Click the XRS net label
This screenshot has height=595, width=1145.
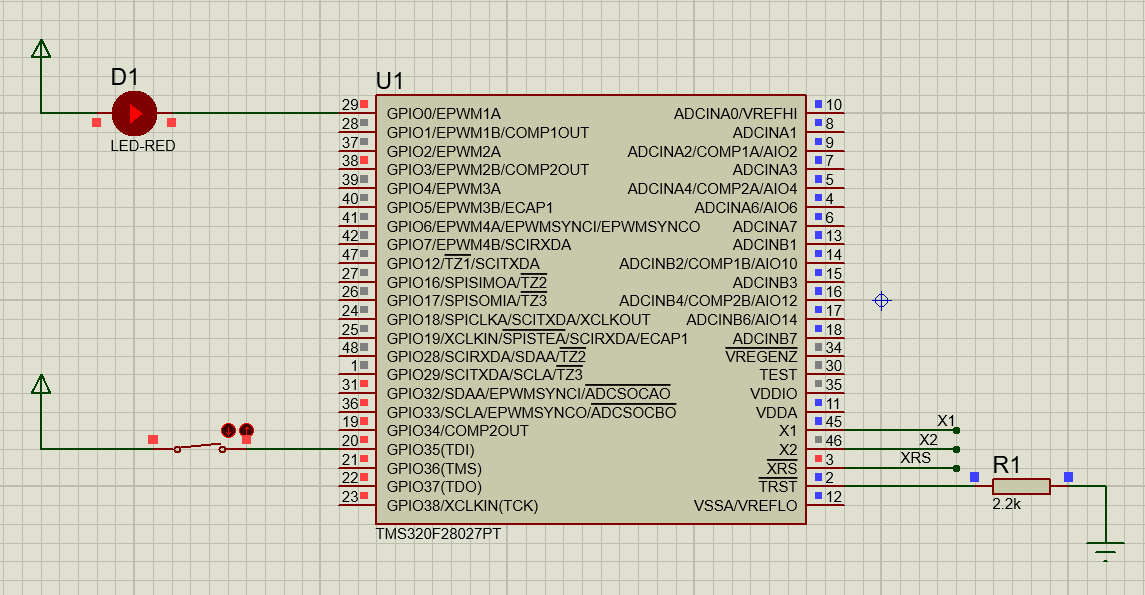click(915, 456)
